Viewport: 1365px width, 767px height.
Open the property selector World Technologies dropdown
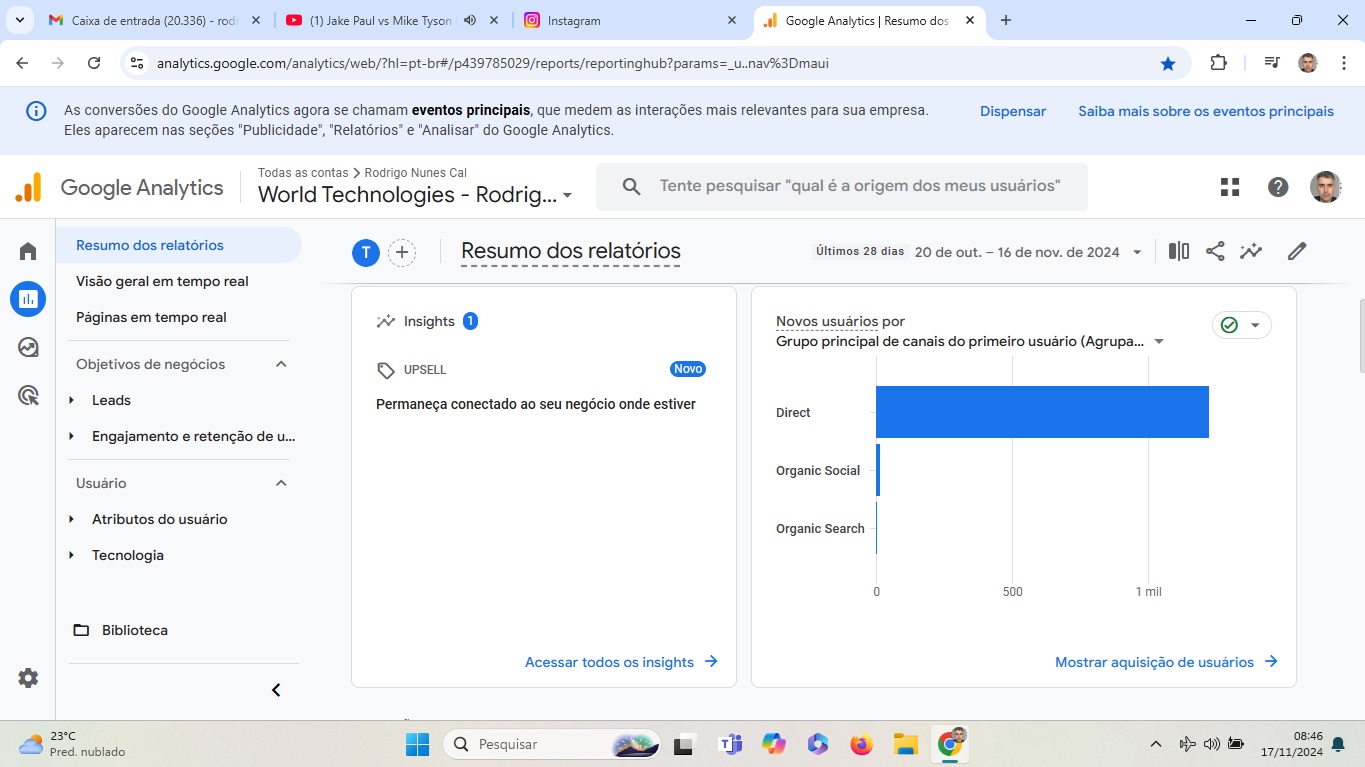(415, 195)
